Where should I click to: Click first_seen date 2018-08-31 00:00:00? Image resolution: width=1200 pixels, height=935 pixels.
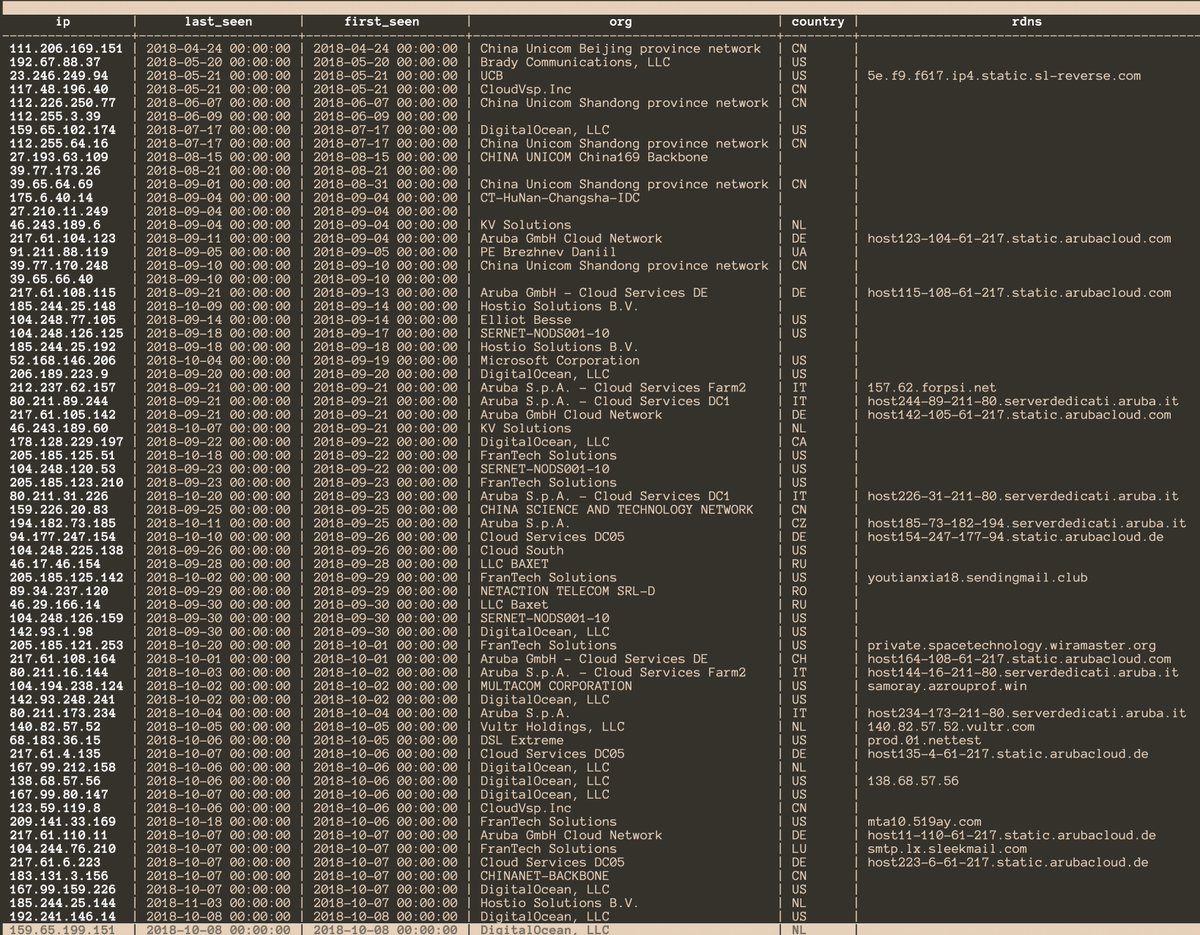tap(386, 184)
